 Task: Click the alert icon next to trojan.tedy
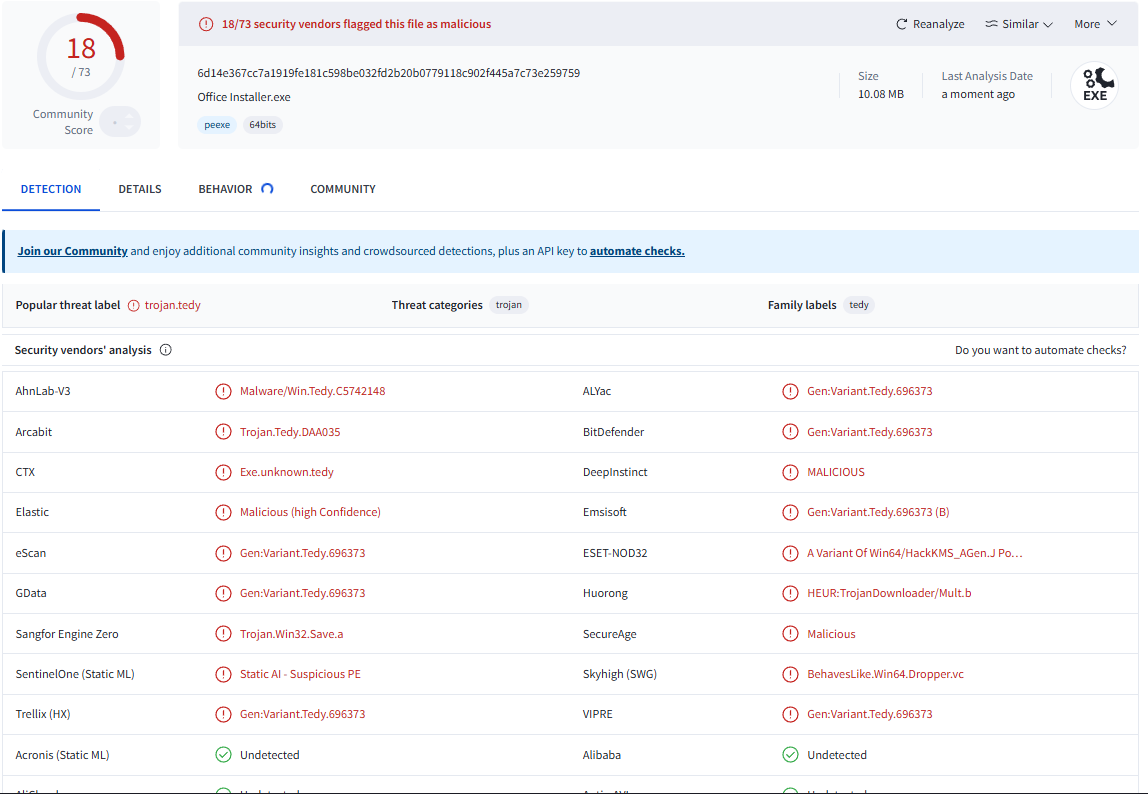click(133, 305)
